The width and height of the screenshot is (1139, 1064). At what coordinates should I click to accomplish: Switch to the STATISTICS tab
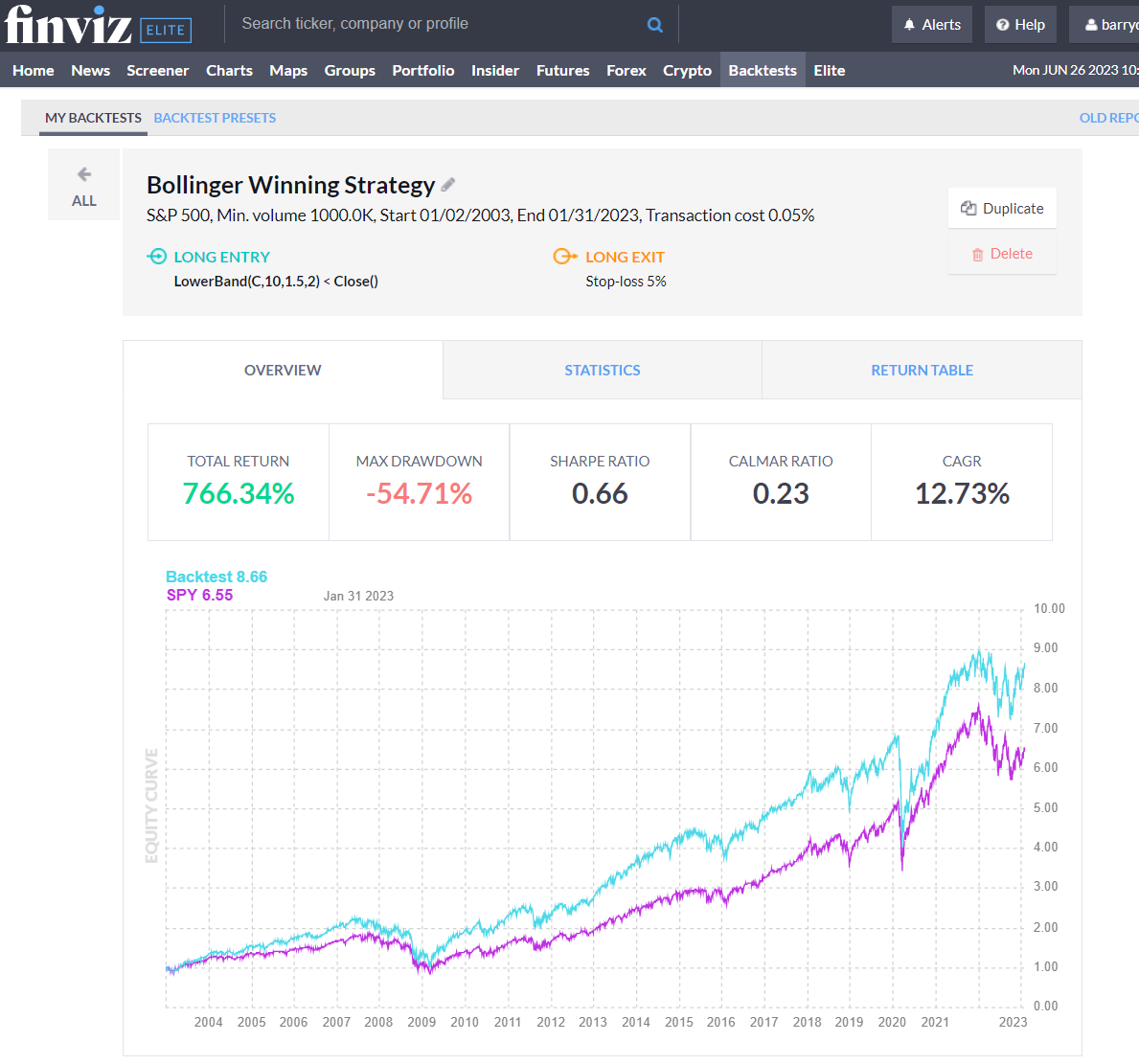click(x=602, y=370)
